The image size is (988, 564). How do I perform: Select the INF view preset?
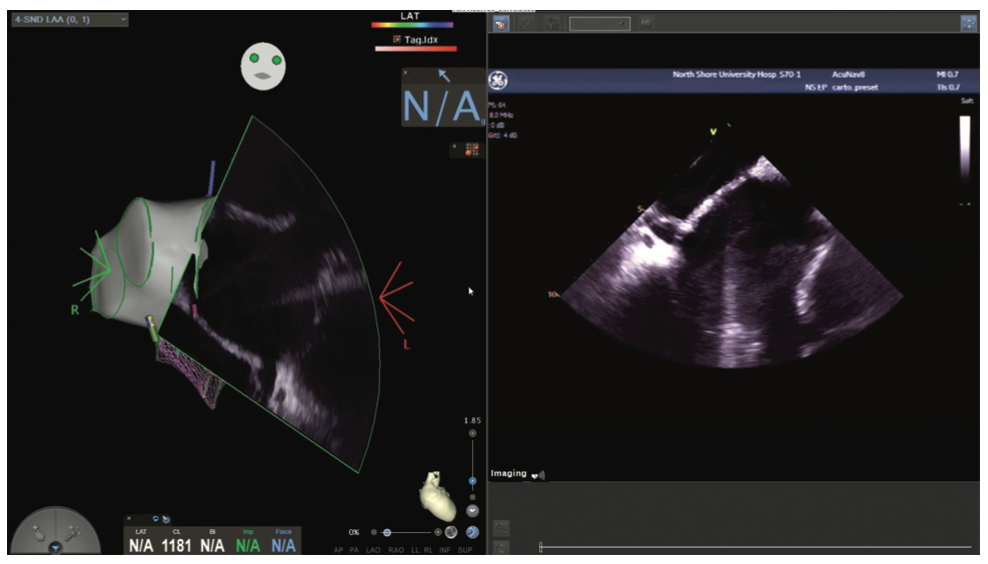[445, 550]
